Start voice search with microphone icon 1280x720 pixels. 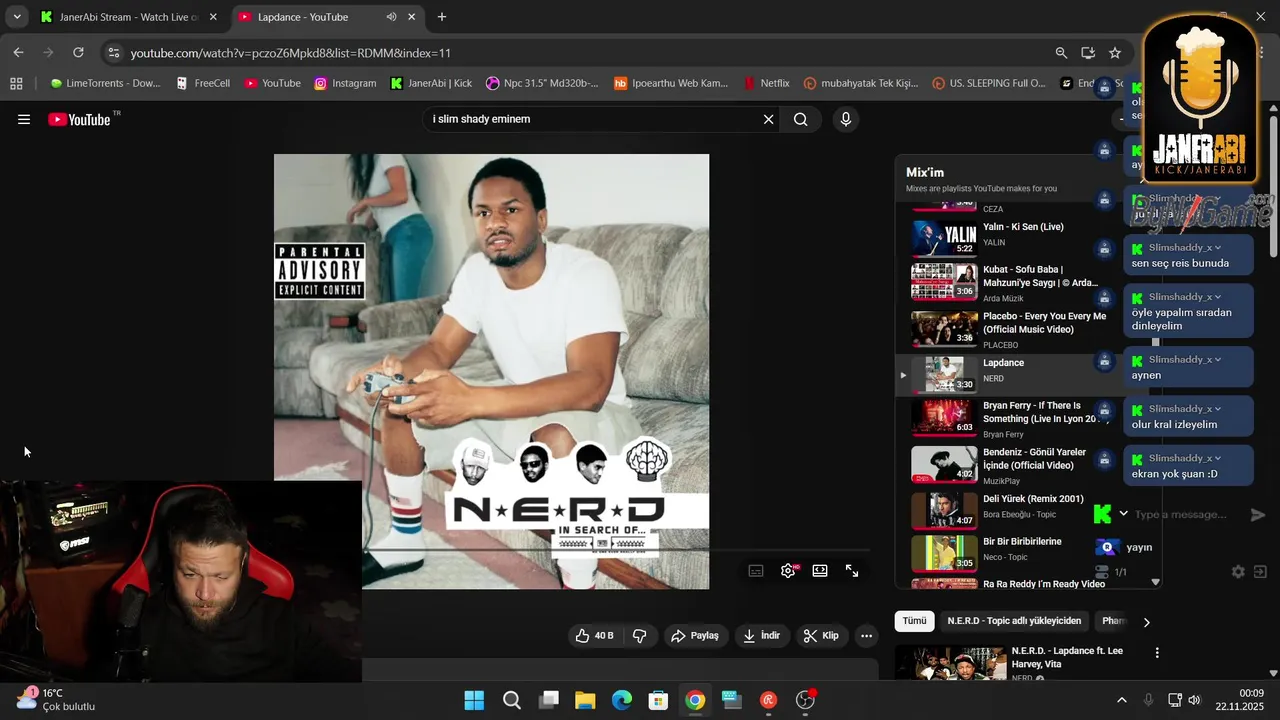click(x=846, y=119)
